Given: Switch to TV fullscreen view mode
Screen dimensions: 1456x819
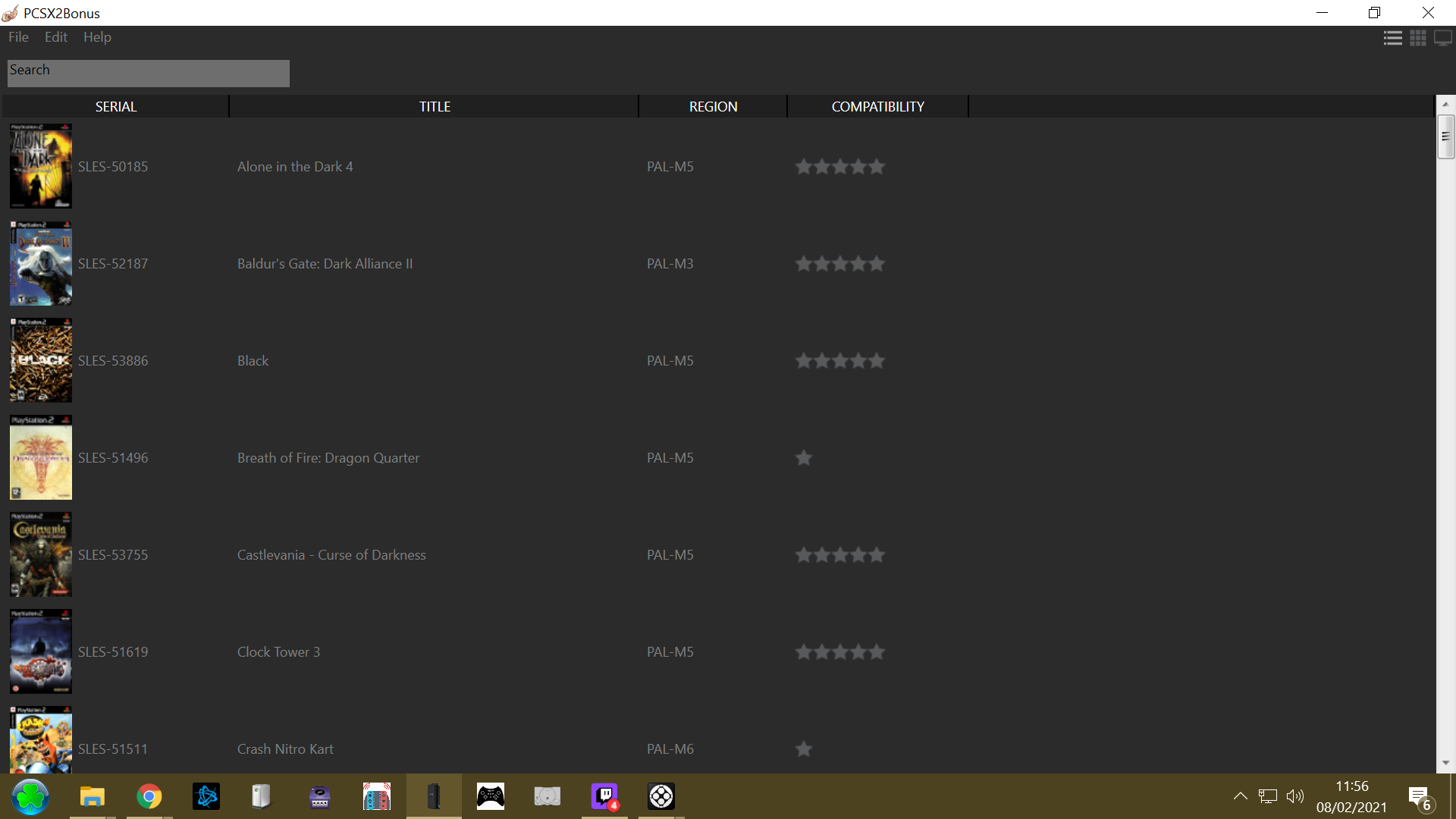Looking at the screenshot, I should pos(1443,38).
